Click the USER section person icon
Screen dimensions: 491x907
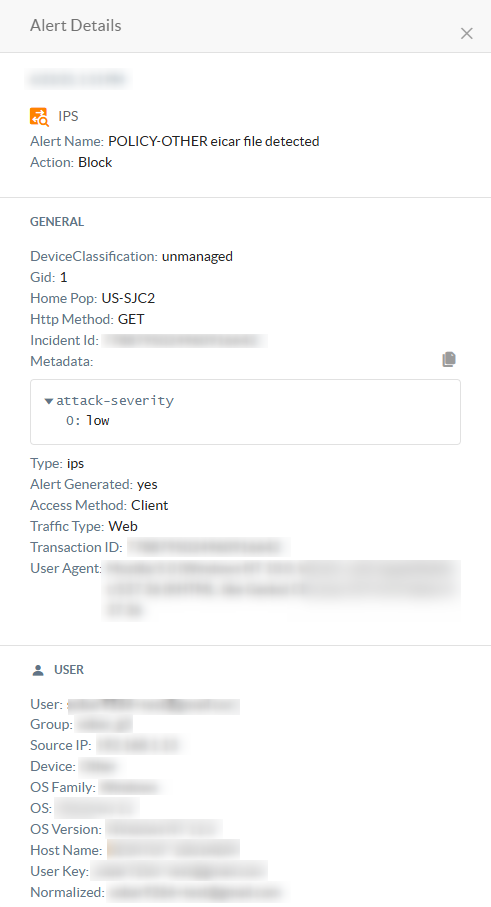point(38,670)
